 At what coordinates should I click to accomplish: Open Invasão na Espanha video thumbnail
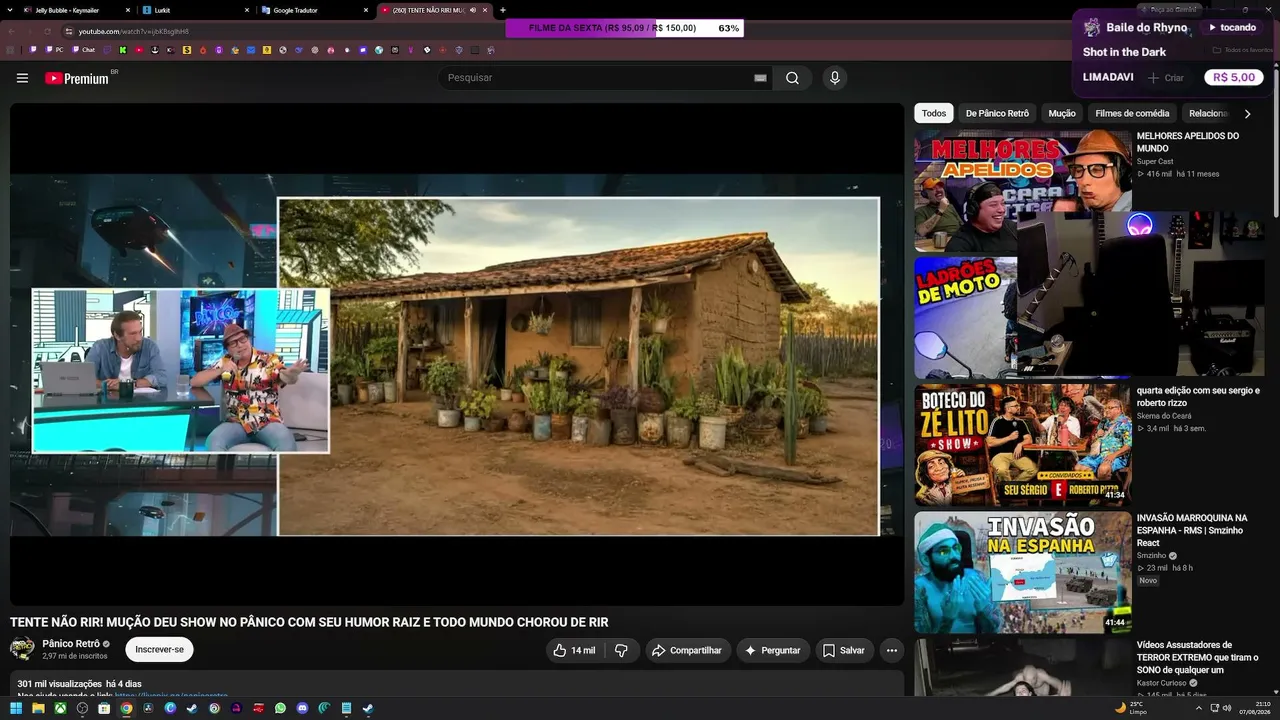pyautogui.click(x=1023, y=572)
